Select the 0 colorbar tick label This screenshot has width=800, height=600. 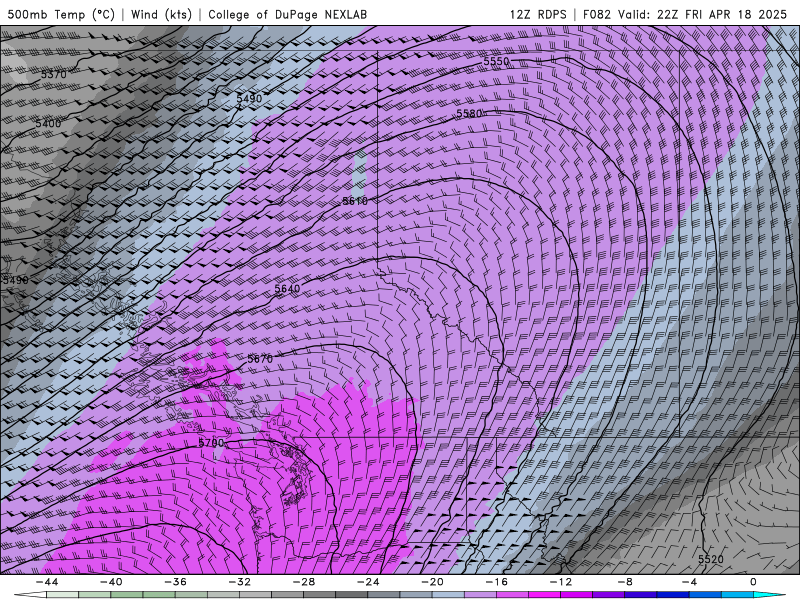tap(754, 582)
